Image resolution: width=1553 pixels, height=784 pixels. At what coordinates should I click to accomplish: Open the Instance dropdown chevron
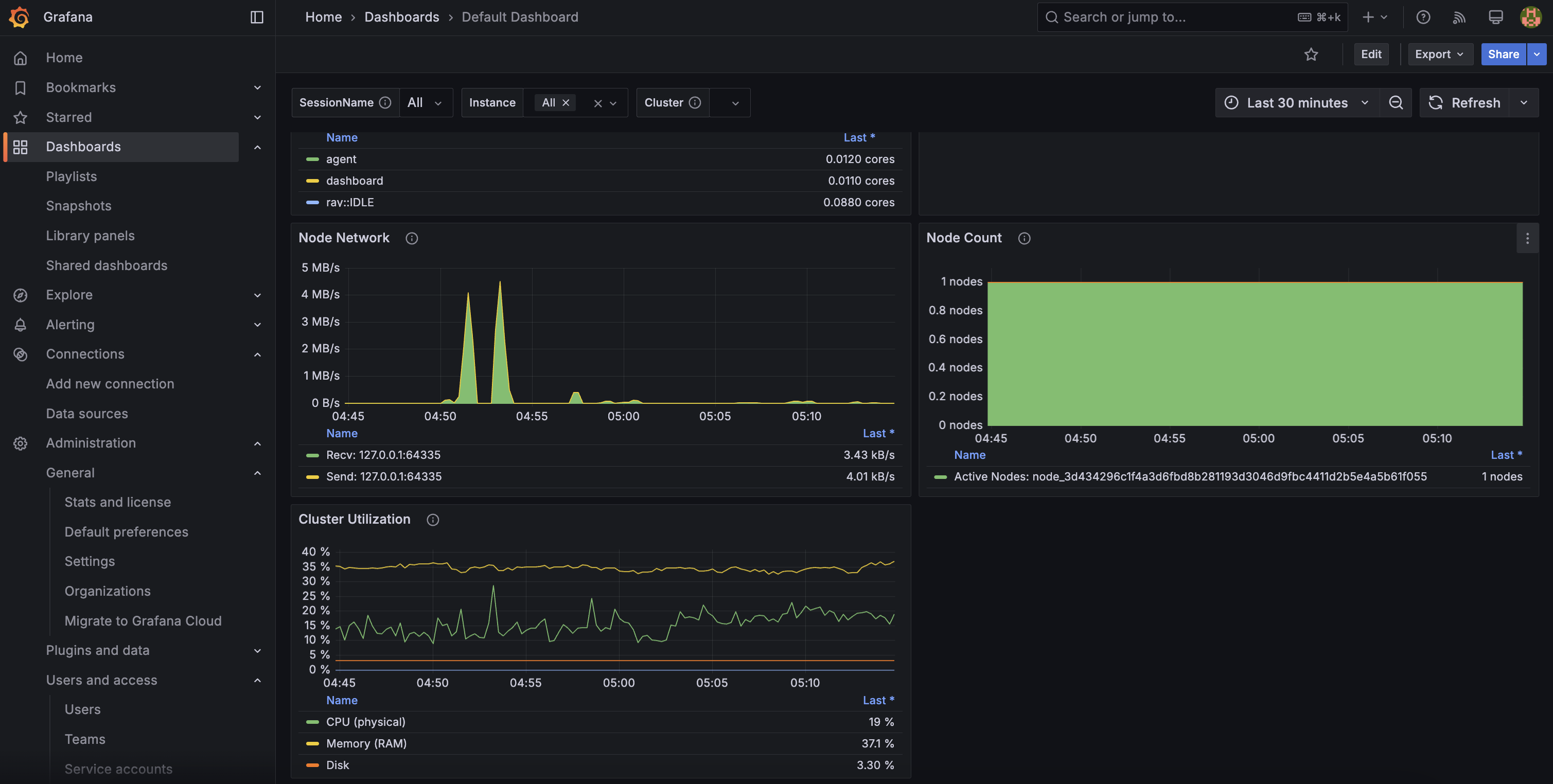tap(613, 103)
